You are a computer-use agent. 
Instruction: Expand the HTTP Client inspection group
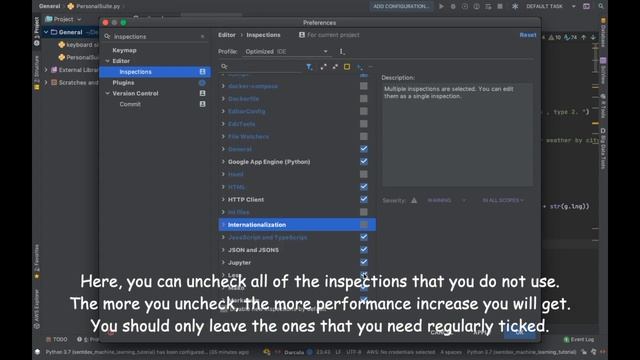(223, 199)
